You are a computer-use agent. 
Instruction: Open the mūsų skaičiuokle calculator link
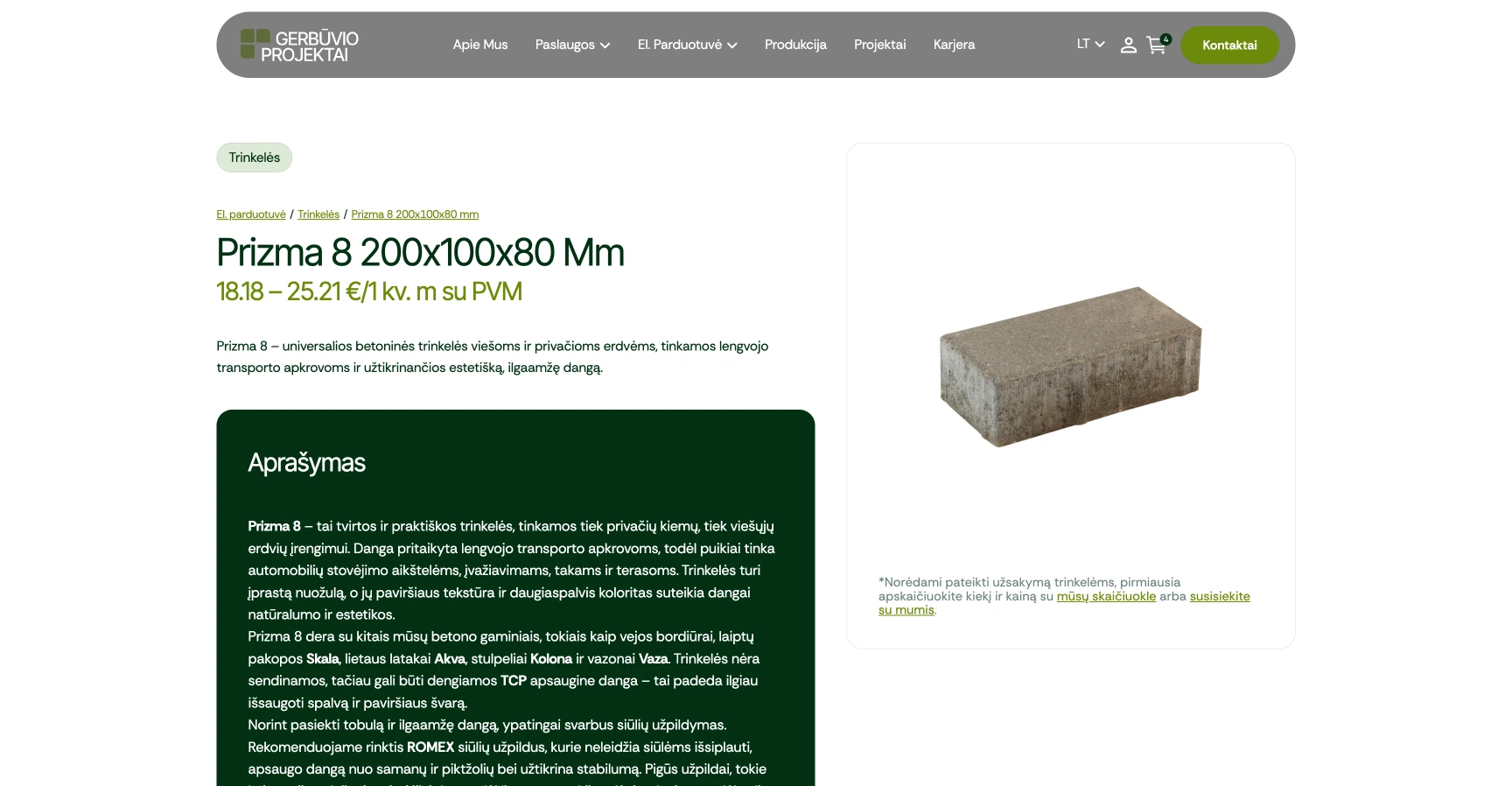[x=1106, y=596]
